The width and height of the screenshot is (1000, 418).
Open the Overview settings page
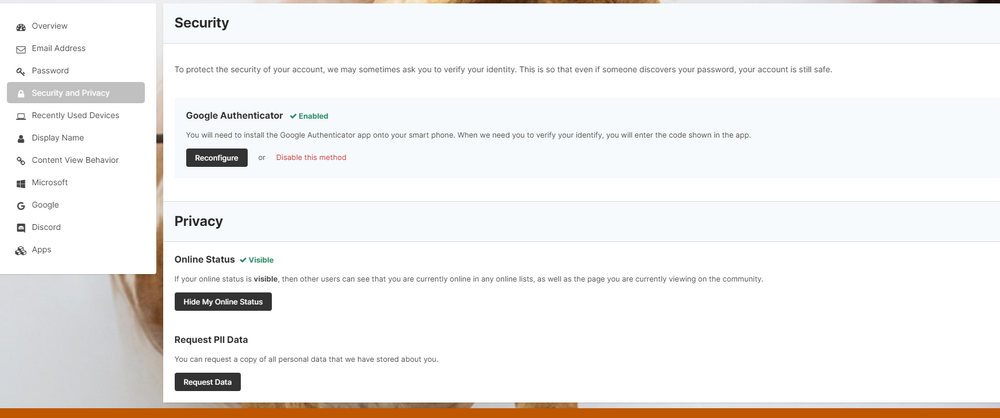49,26
